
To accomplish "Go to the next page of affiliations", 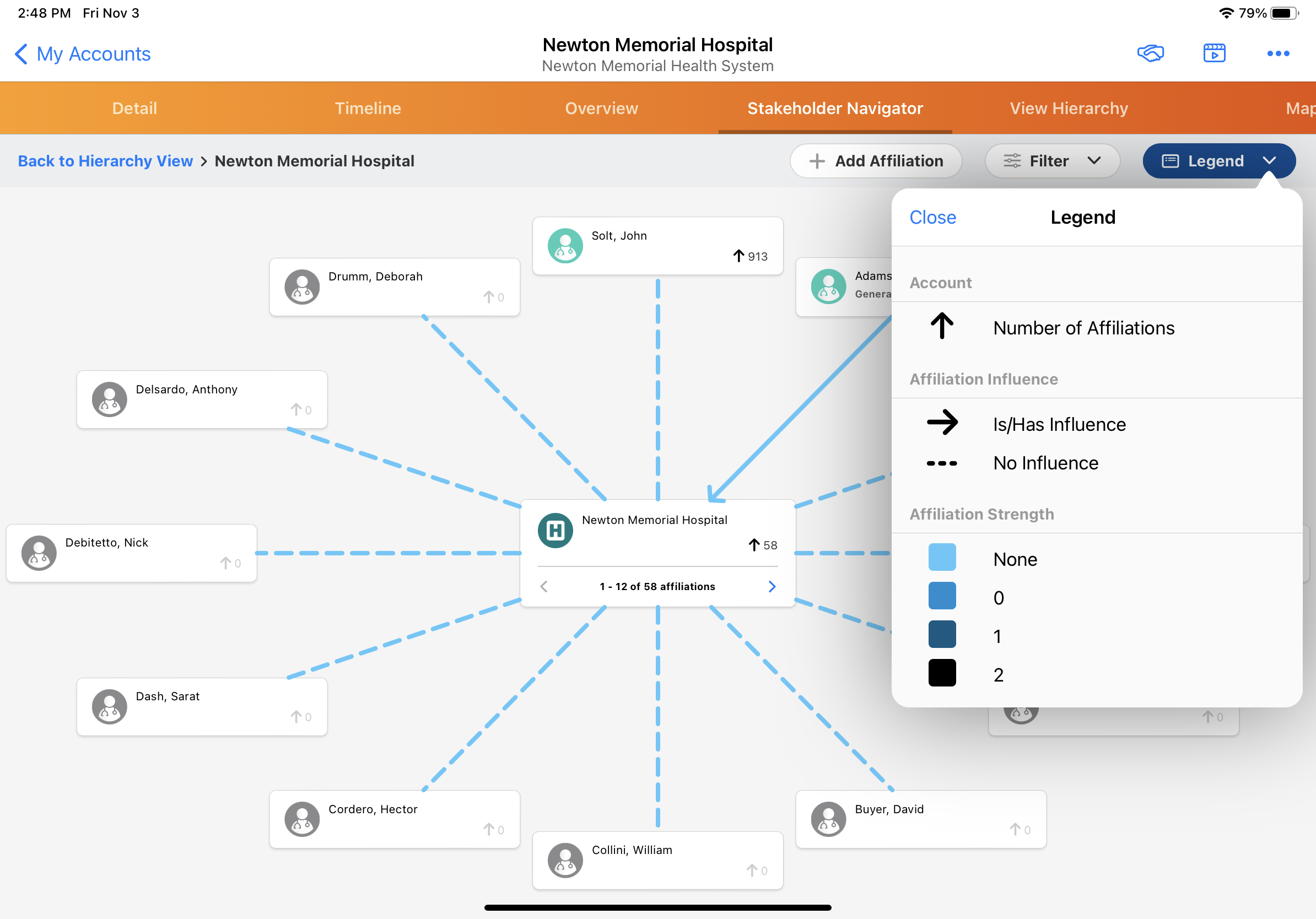I will point(772,586).
